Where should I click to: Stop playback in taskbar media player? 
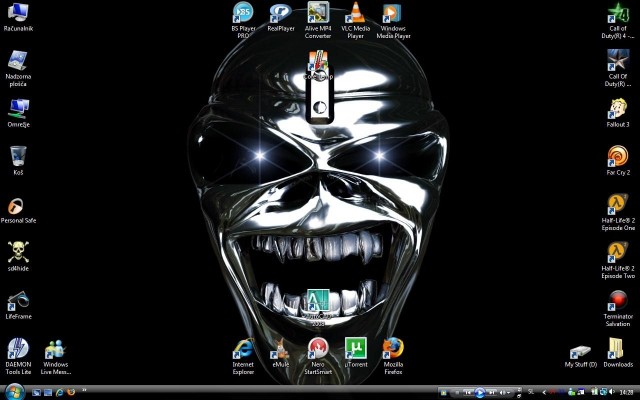coord(457,393)
